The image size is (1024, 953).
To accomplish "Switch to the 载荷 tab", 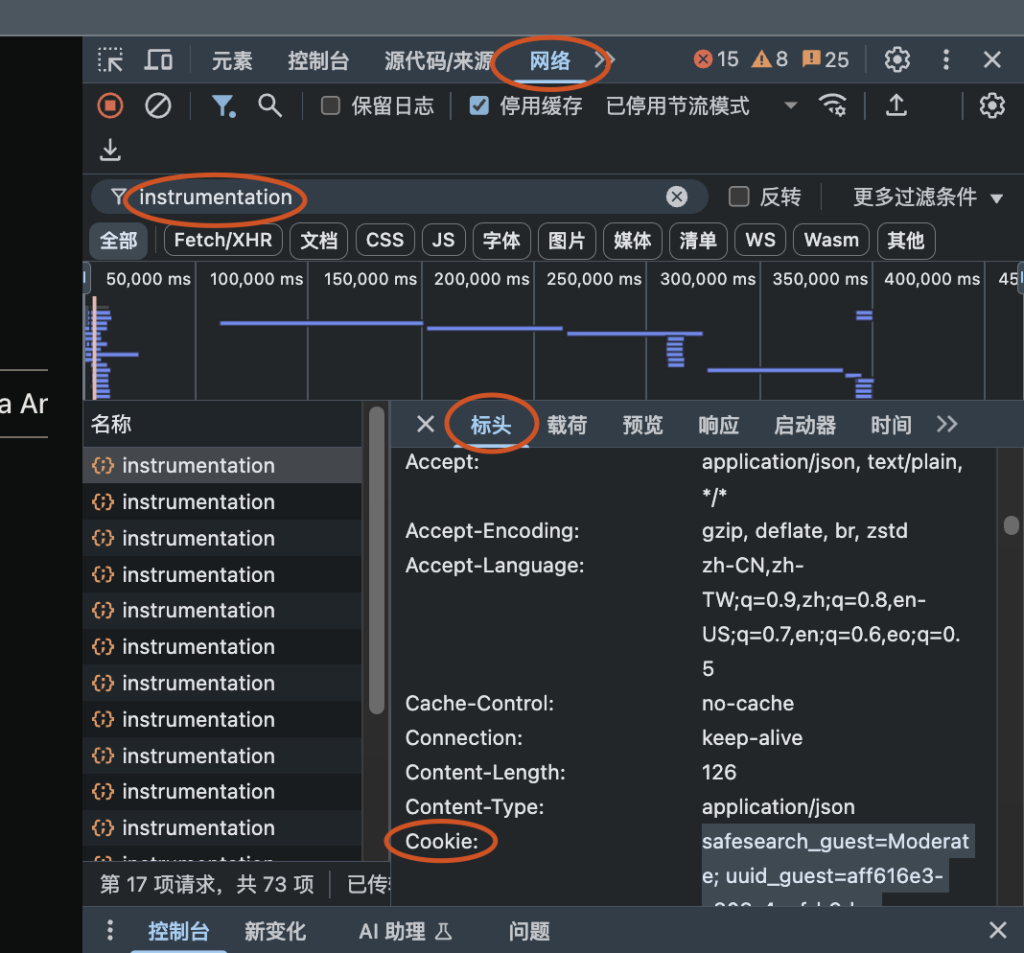I will tap(567, 424).
